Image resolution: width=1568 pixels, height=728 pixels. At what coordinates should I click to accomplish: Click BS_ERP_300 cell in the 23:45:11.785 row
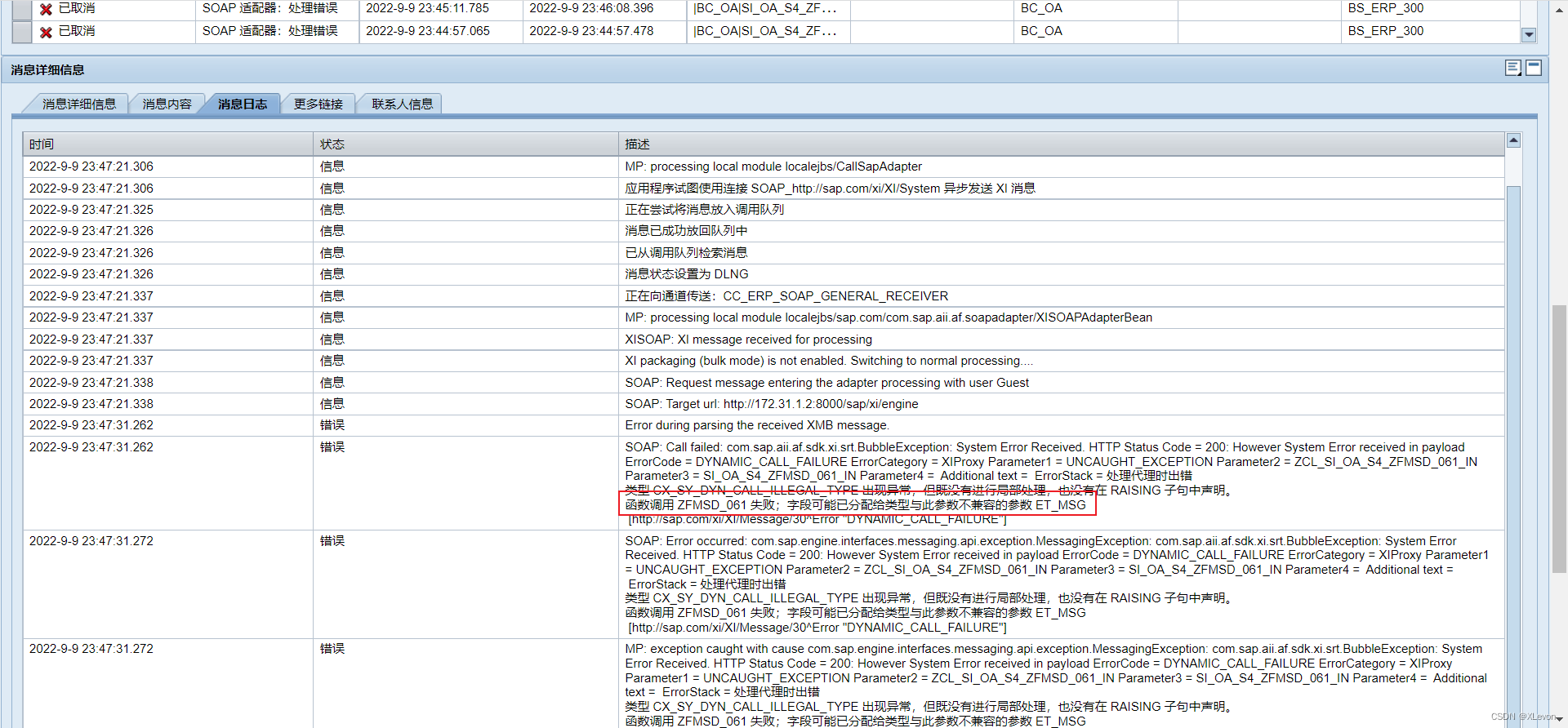pos(1386,8)
